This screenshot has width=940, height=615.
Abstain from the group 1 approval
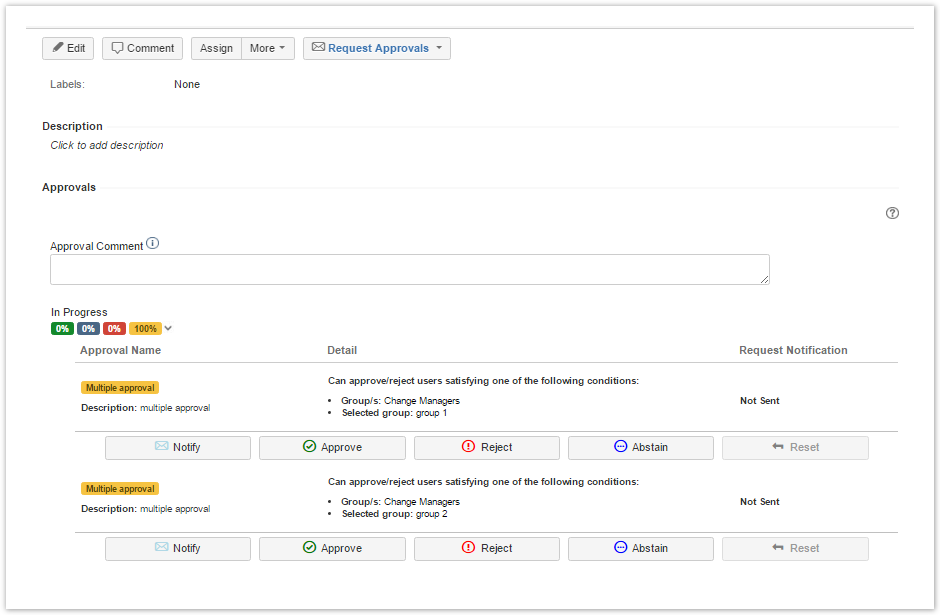pos(641,447)
